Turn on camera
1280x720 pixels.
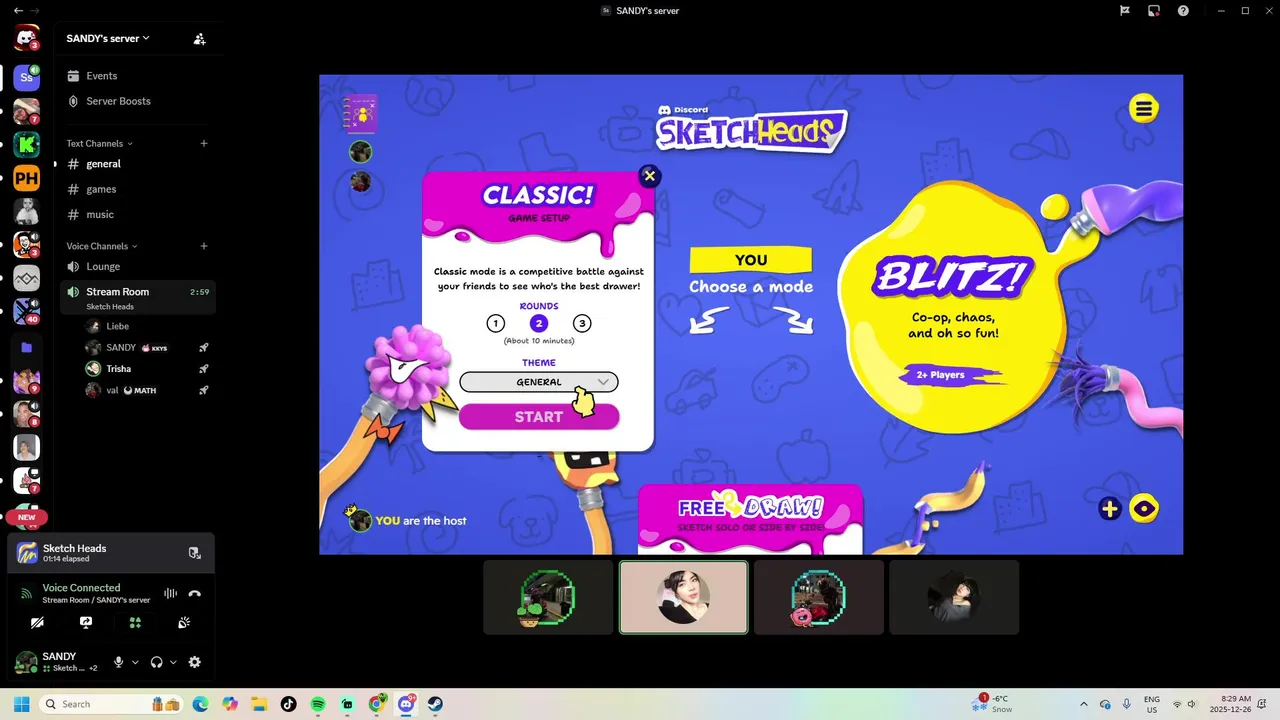pos(37,622)
